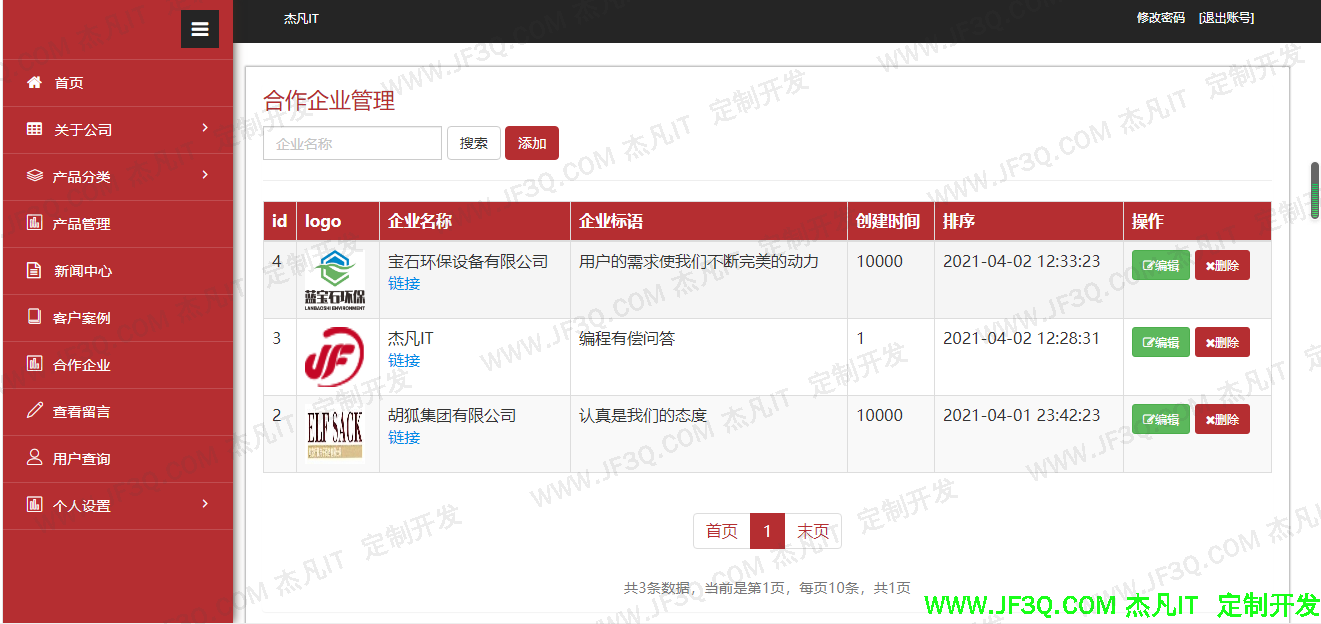1321x624 pixels.
Task: Expand the 关于公司 submenu arrow
Action: coord(205,128)
